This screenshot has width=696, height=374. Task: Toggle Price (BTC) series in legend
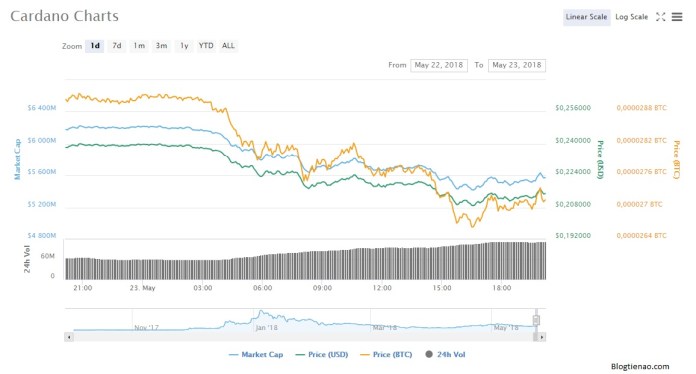tap(386, 354)
